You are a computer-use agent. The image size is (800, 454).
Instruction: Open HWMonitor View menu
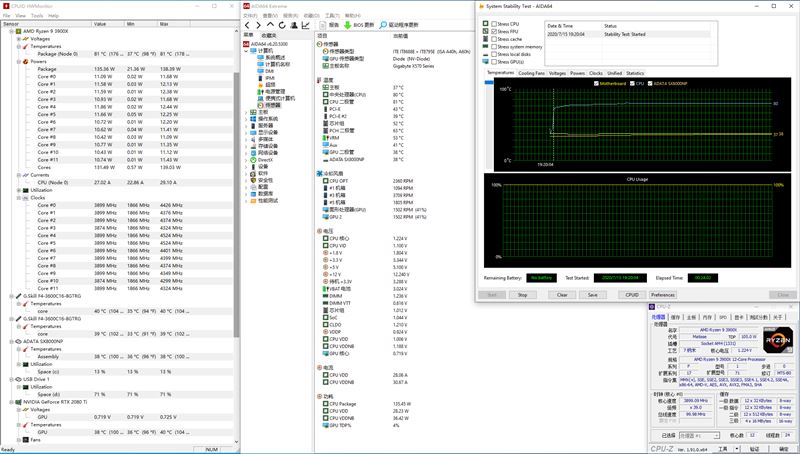(x=20, y=16)
